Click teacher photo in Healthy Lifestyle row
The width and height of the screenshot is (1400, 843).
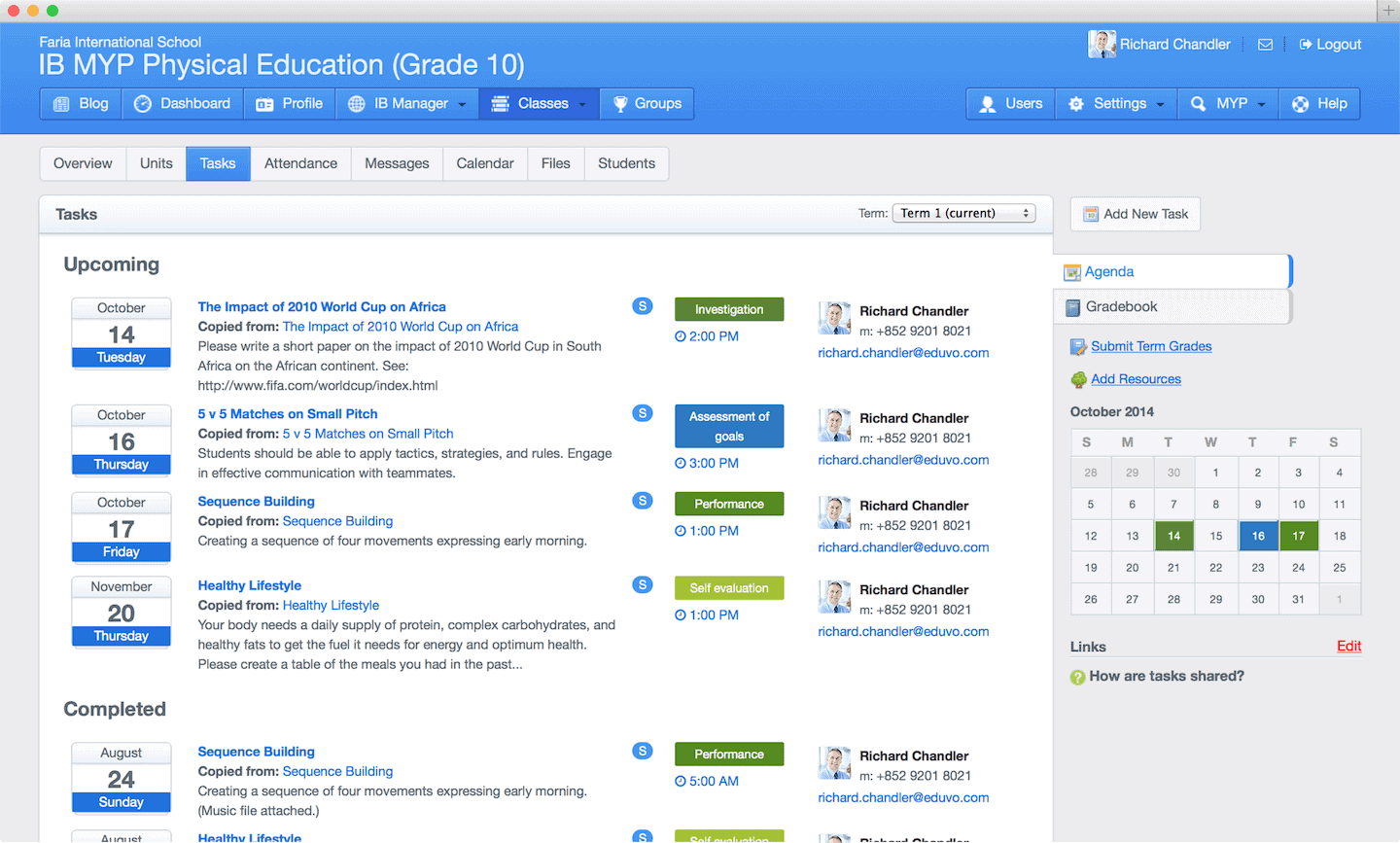click(834, 597)
